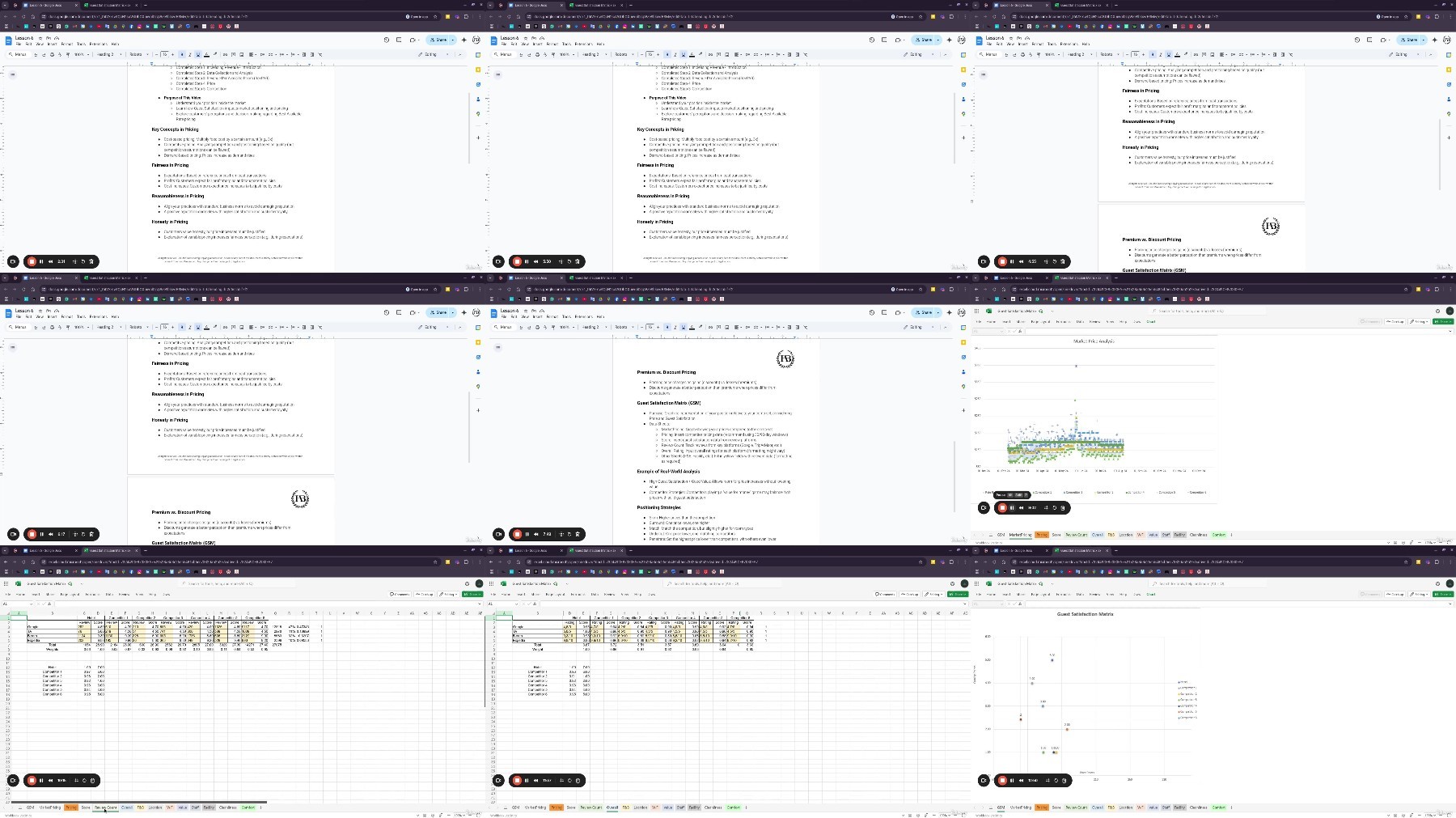Open Google Tasks side panel in Positioning Strategies doc window
The height and width of the screenshot is (818, 1456).
pyautogui.click(x=963, y=357)
